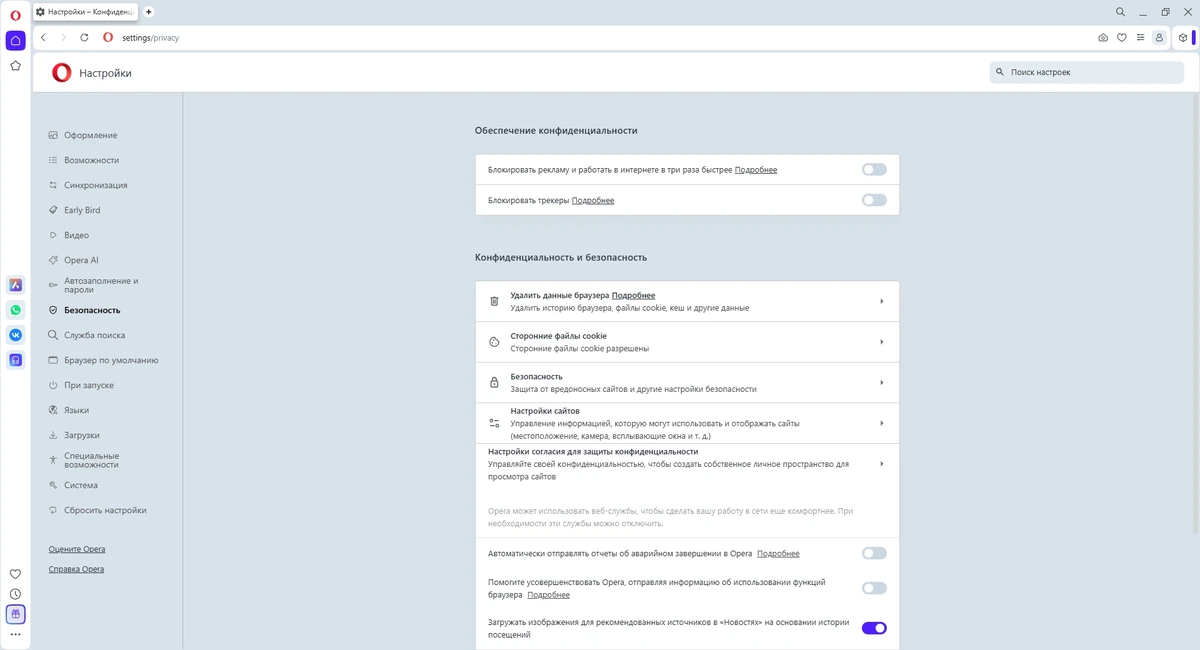Image resolution: width=1200 pixels, height=650 pixels.
Task: Click the gift box icon in sidebar
Action: tap(15, 614)
